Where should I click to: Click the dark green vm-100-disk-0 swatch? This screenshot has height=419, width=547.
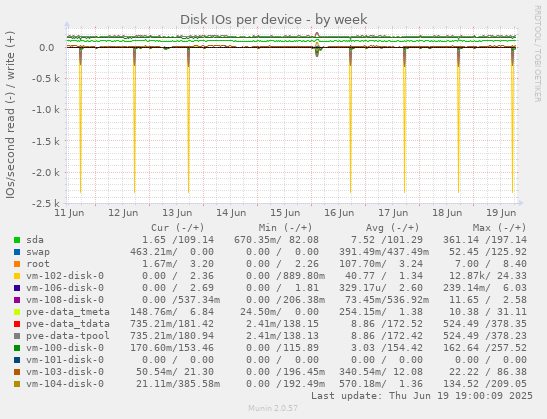tap(17, 348)
